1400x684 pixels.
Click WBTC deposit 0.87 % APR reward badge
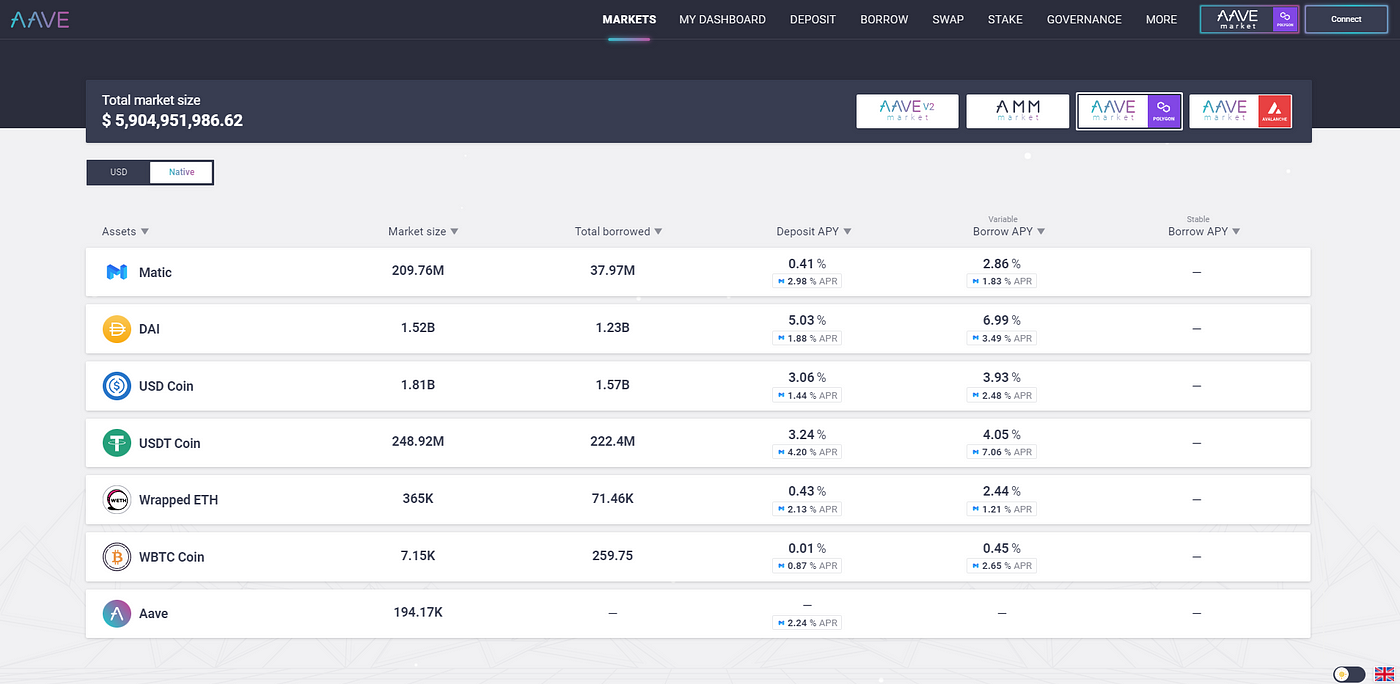[807, 567]
